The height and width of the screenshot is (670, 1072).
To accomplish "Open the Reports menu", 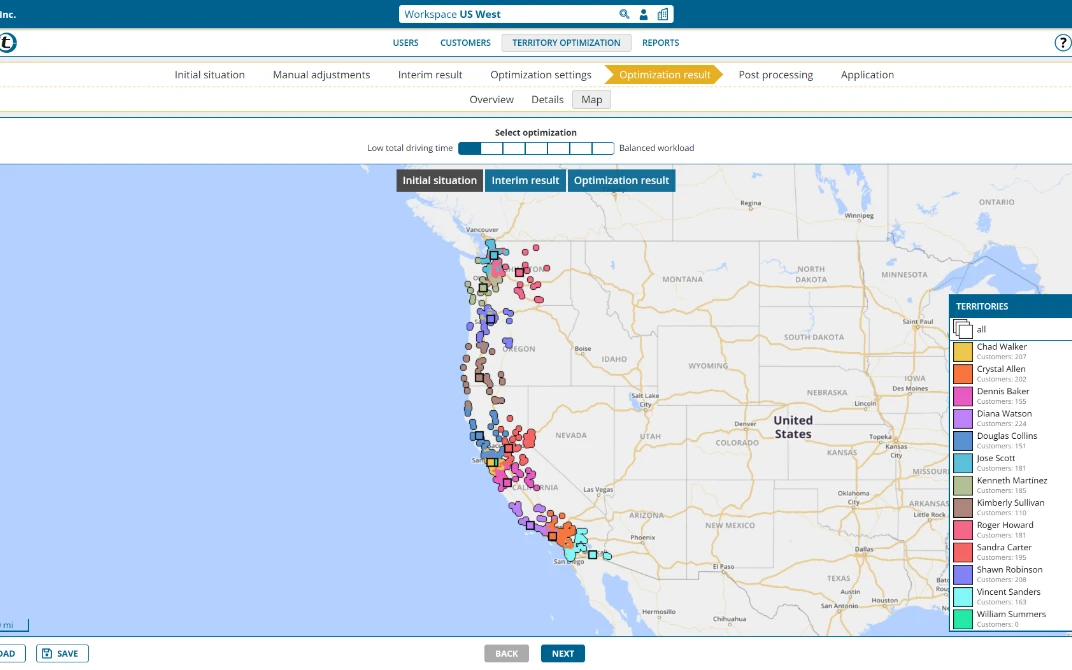I will (660, 43).
